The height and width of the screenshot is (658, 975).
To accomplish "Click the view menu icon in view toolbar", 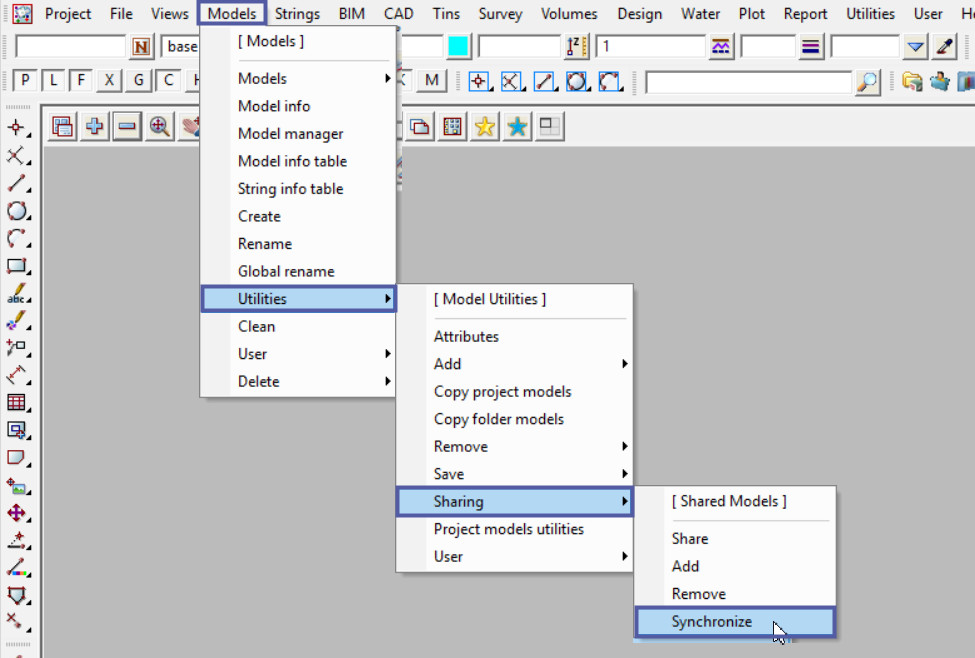I will [x=64, y=127].
